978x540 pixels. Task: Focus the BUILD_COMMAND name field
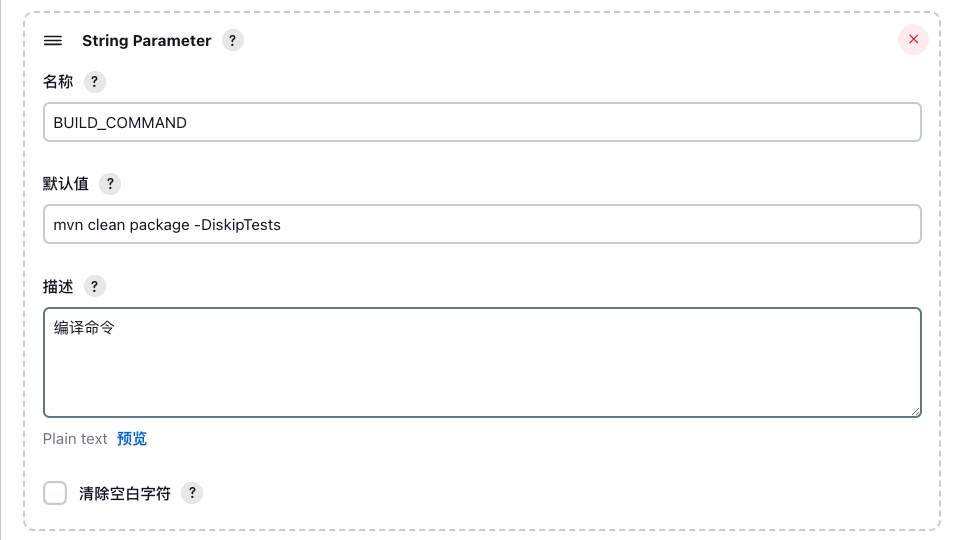482,122
